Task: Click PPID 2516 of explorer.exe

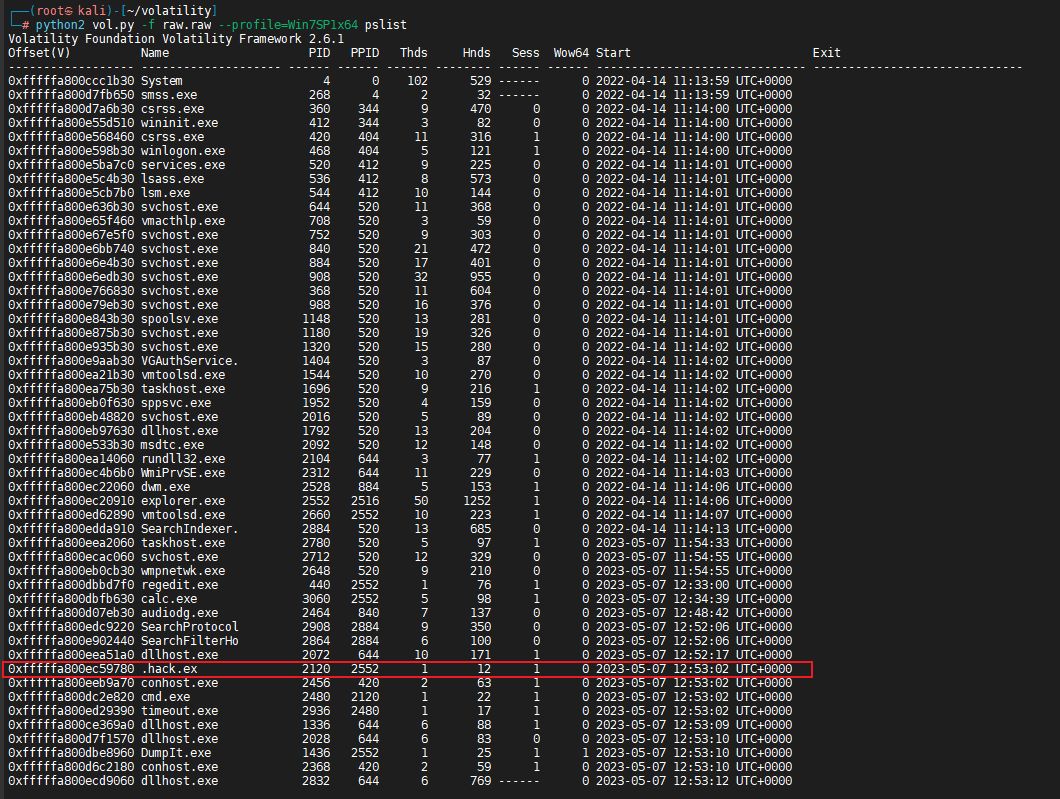Action: pos(364,501)
